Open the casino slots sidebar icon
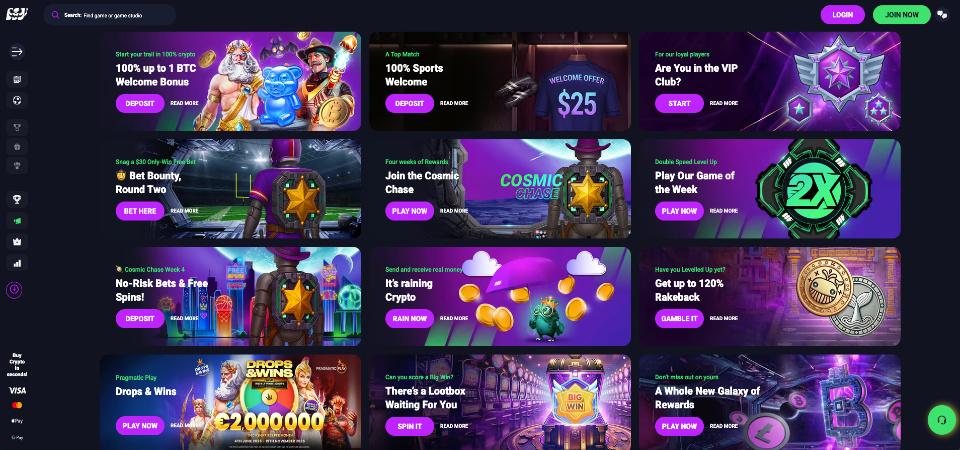Image resolution: width=960 pixels, height=450 pixels. pyautogui.click(x=17, y=80)
